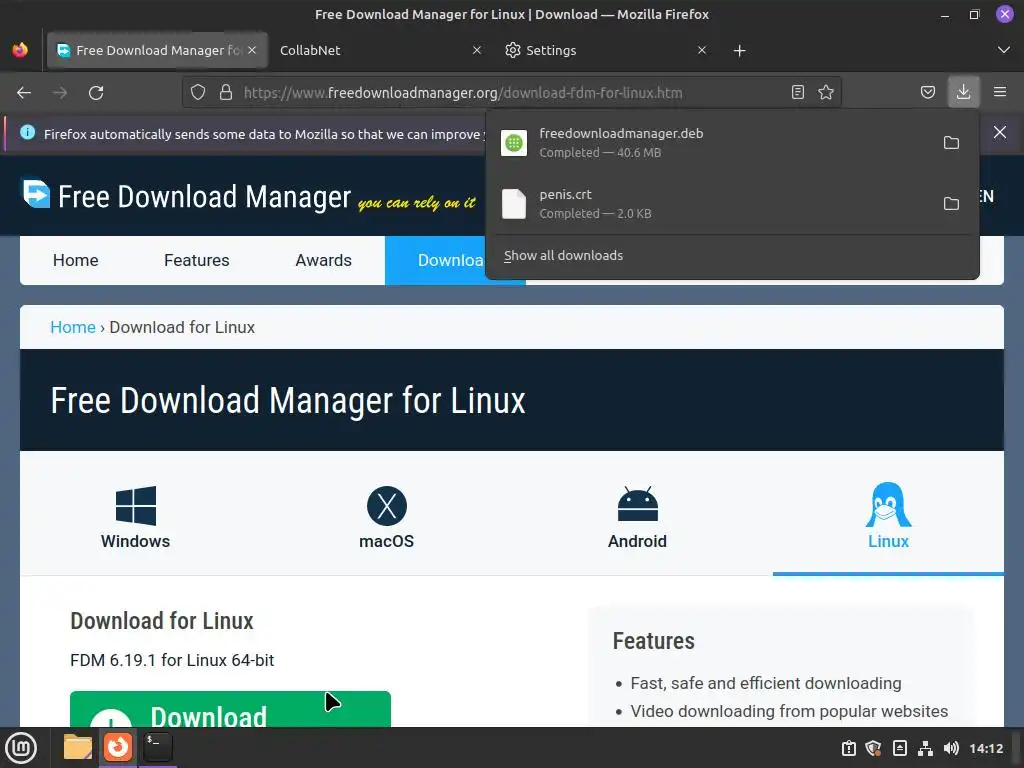Open the tracking protection shield

coord(198,92)
